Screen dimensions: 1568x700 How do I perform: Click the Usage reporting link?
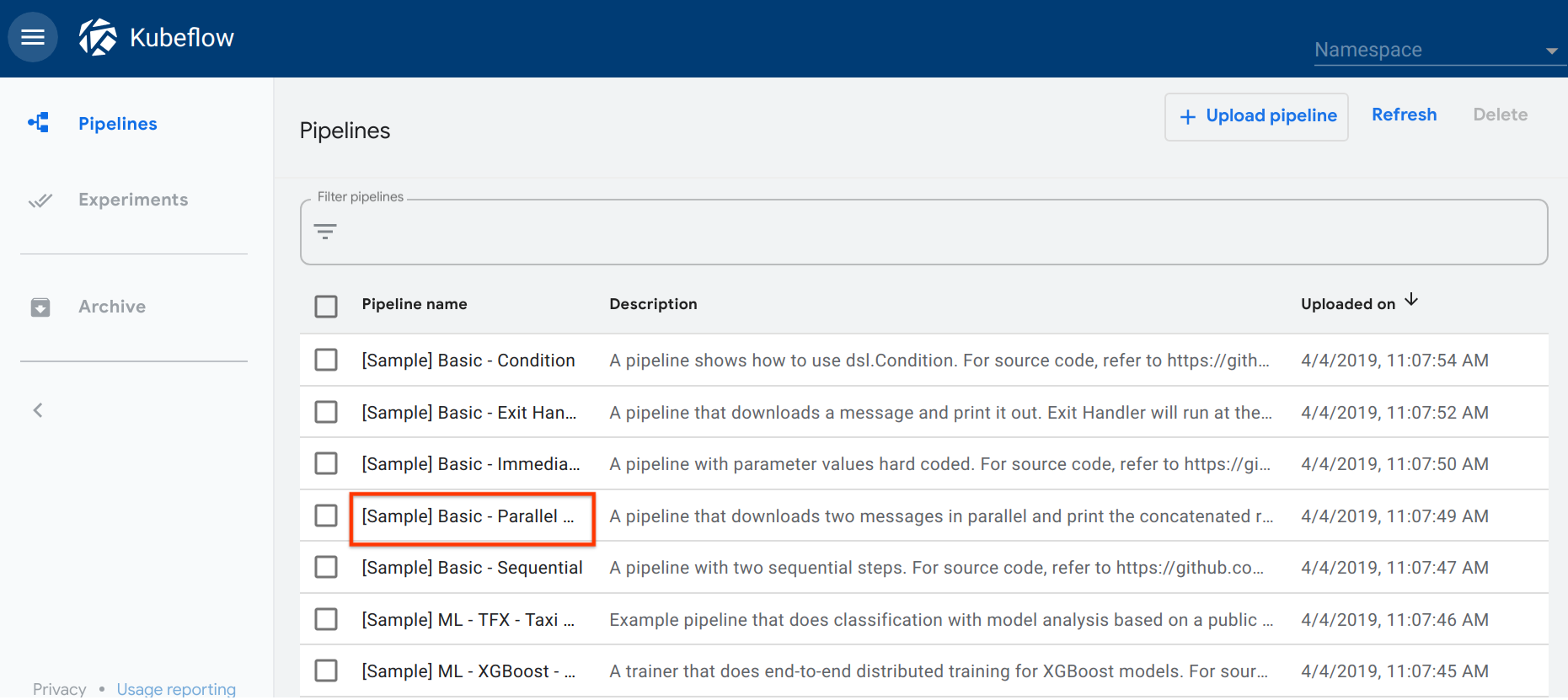click(x=176, y=689)
